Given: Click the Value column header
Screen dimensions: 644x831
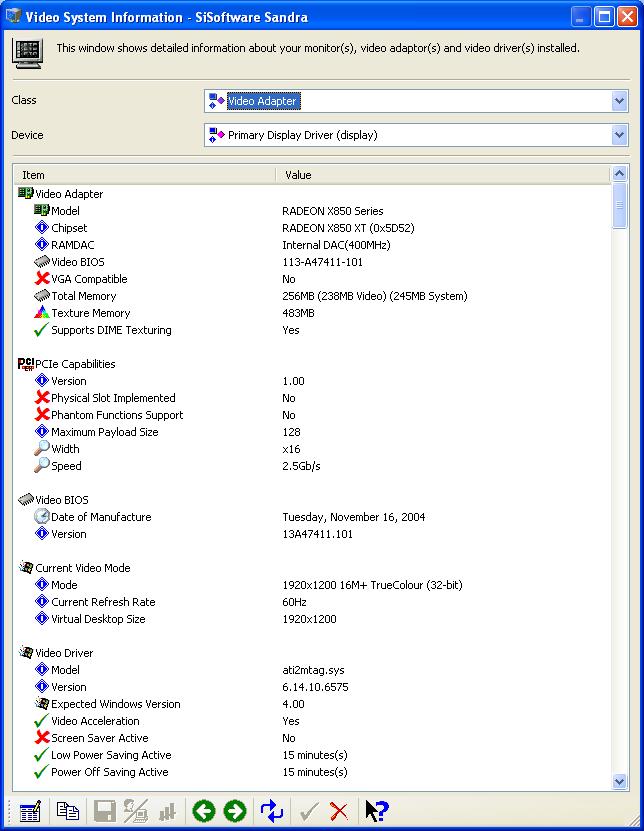Looking at the screenshot, I should (x=443, y=175).
